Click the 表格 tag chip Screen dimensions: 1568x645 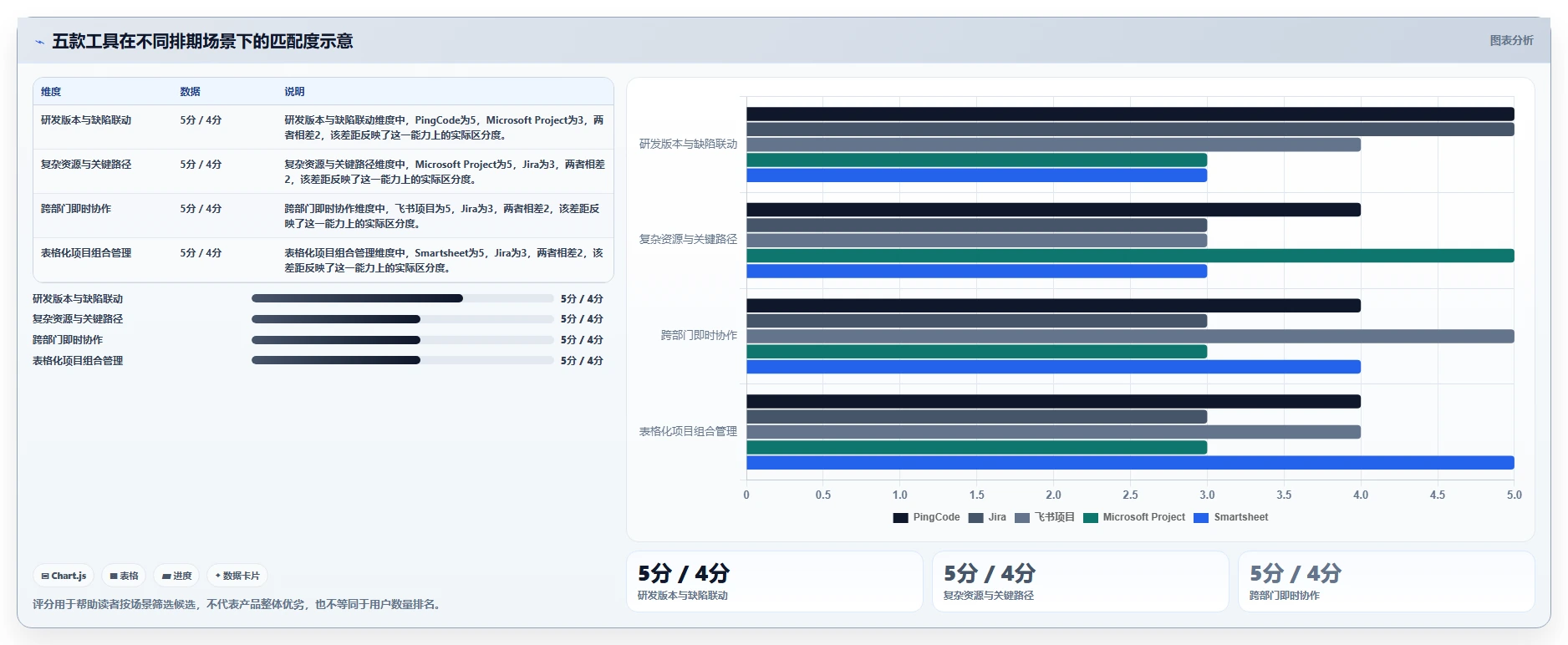[124, 576]
